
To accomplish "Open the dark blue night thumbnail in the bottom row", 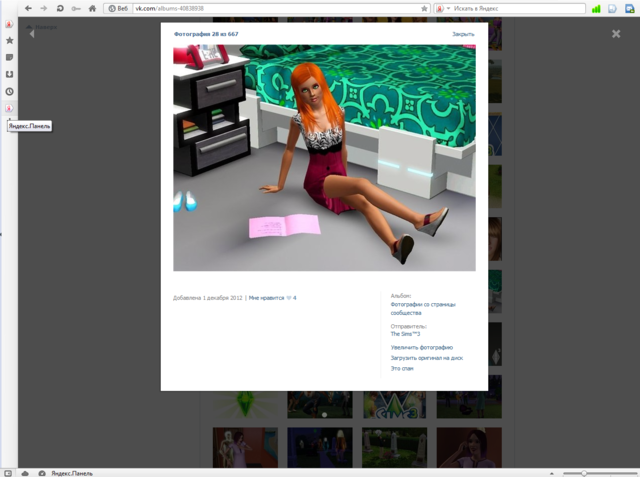I will [320, 447].
